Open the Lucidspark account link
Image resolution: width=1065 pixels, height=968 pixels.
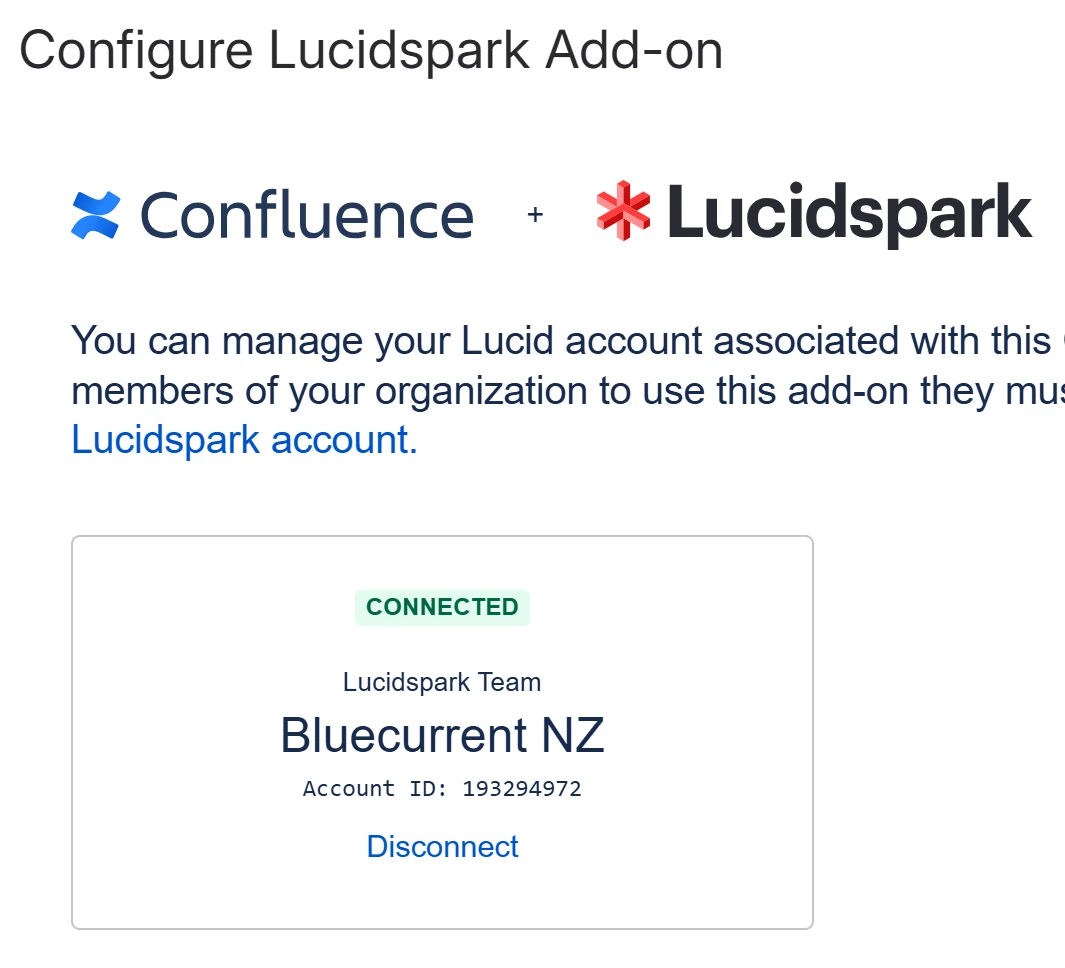coord(245,440)
